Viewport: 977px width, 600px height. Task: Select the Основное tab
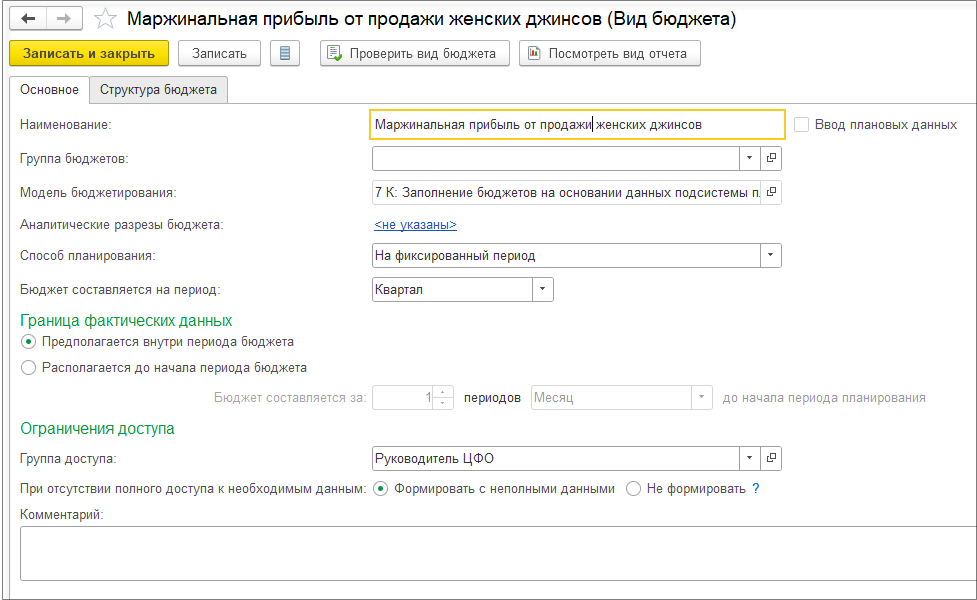pyautogui.click(x=49, y=89)
